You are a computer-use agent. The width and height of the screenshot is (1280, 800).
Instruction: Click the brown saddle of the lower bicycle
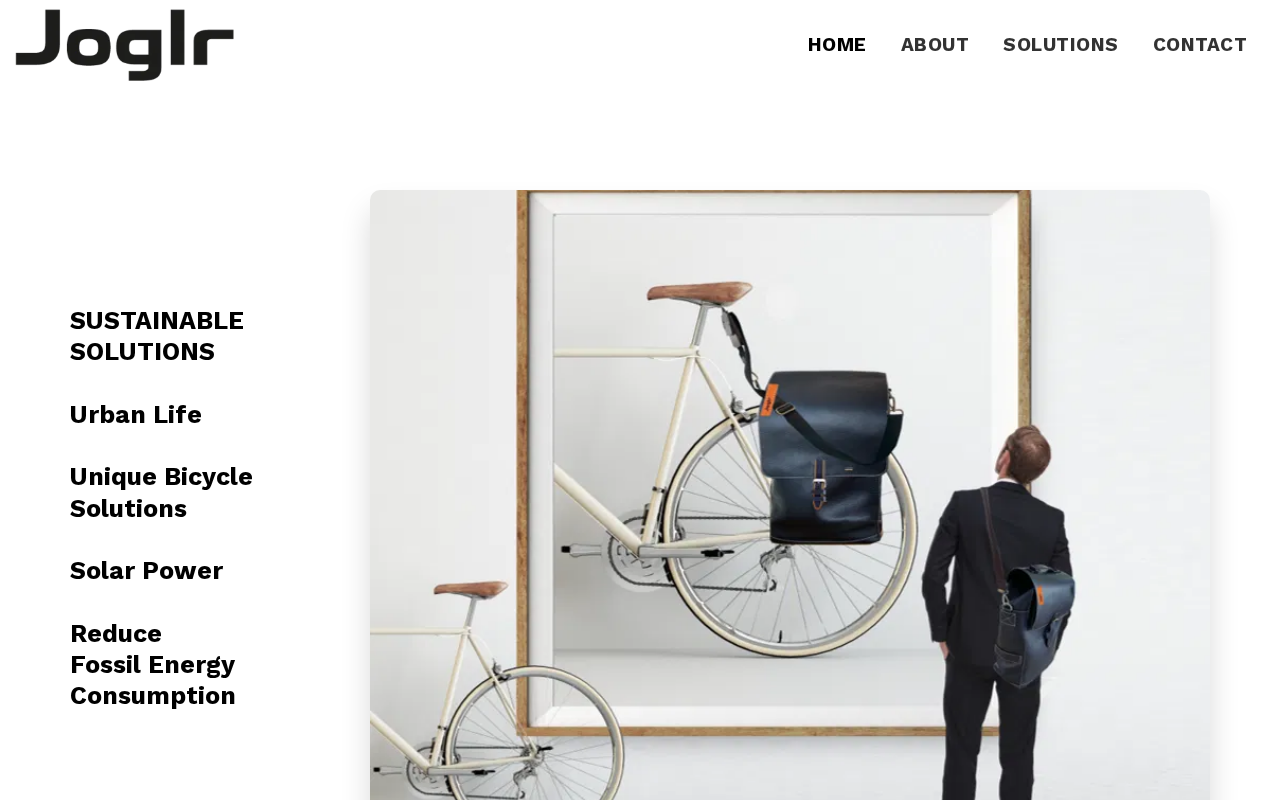click(x=472, y=589)
